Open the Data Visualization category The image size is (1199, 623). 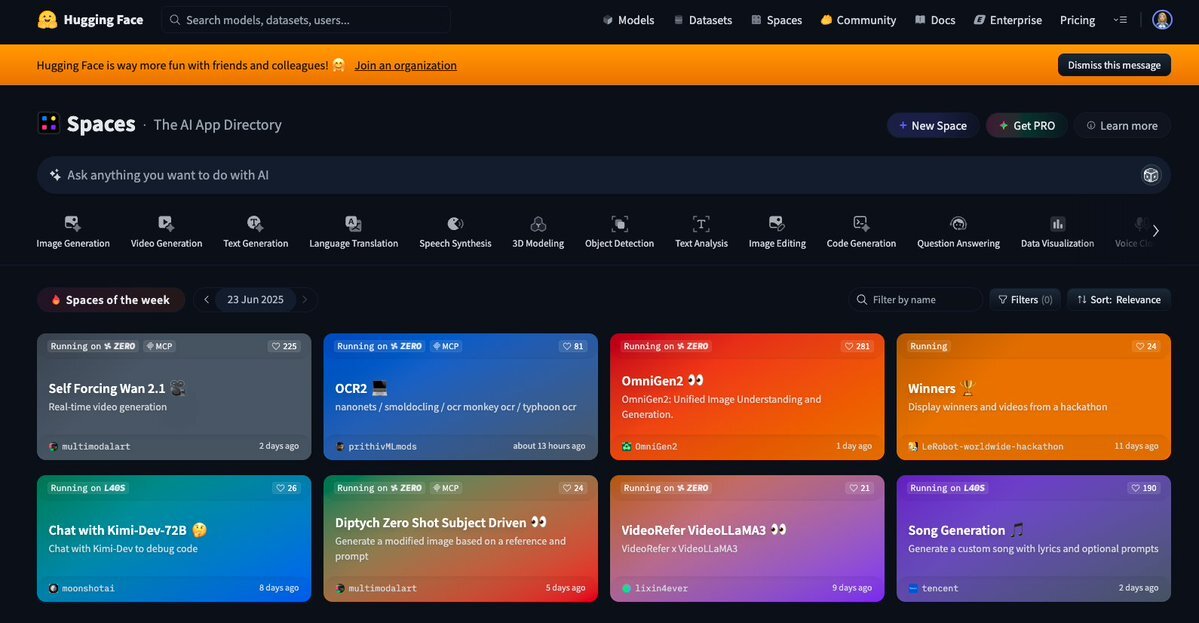click(x=1057, y=232)
